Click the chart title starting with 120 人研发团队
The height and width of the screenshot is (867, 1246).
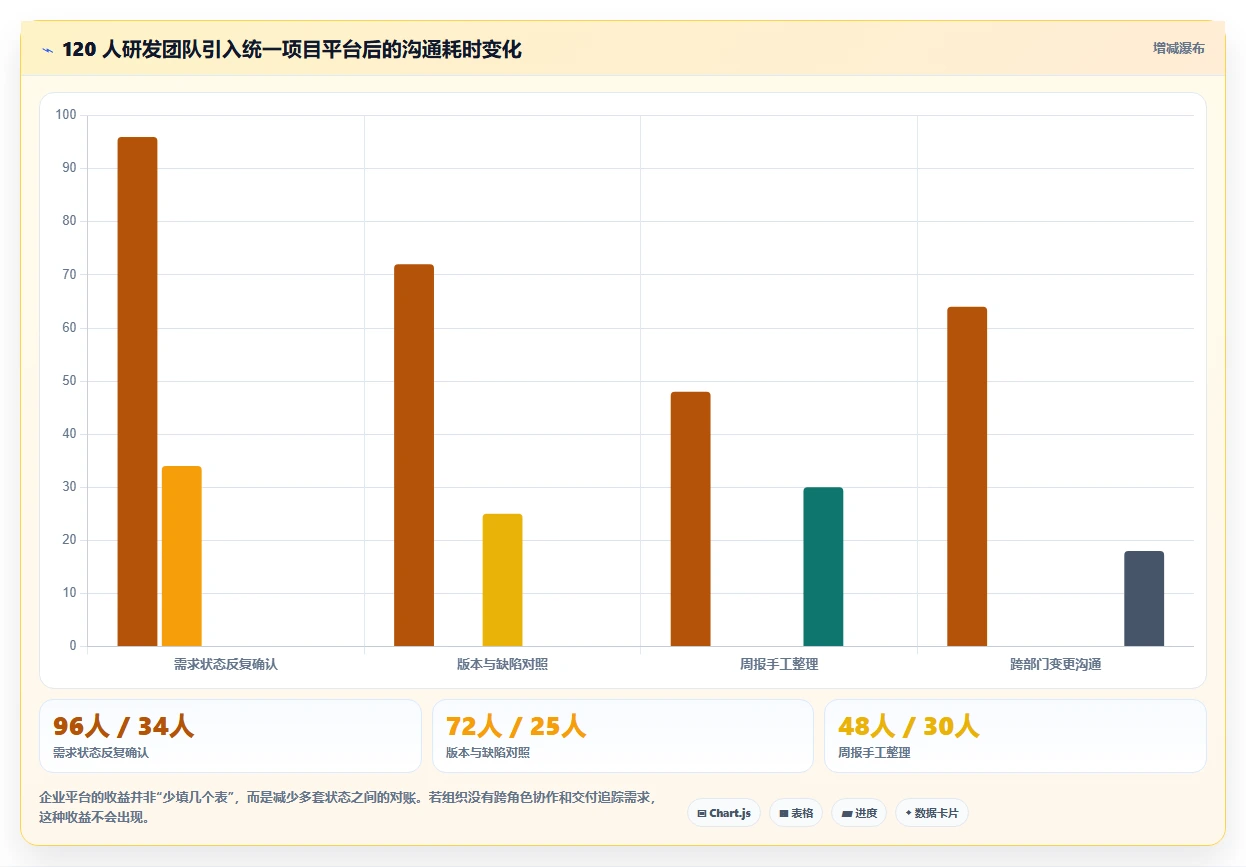pos(292,49)
